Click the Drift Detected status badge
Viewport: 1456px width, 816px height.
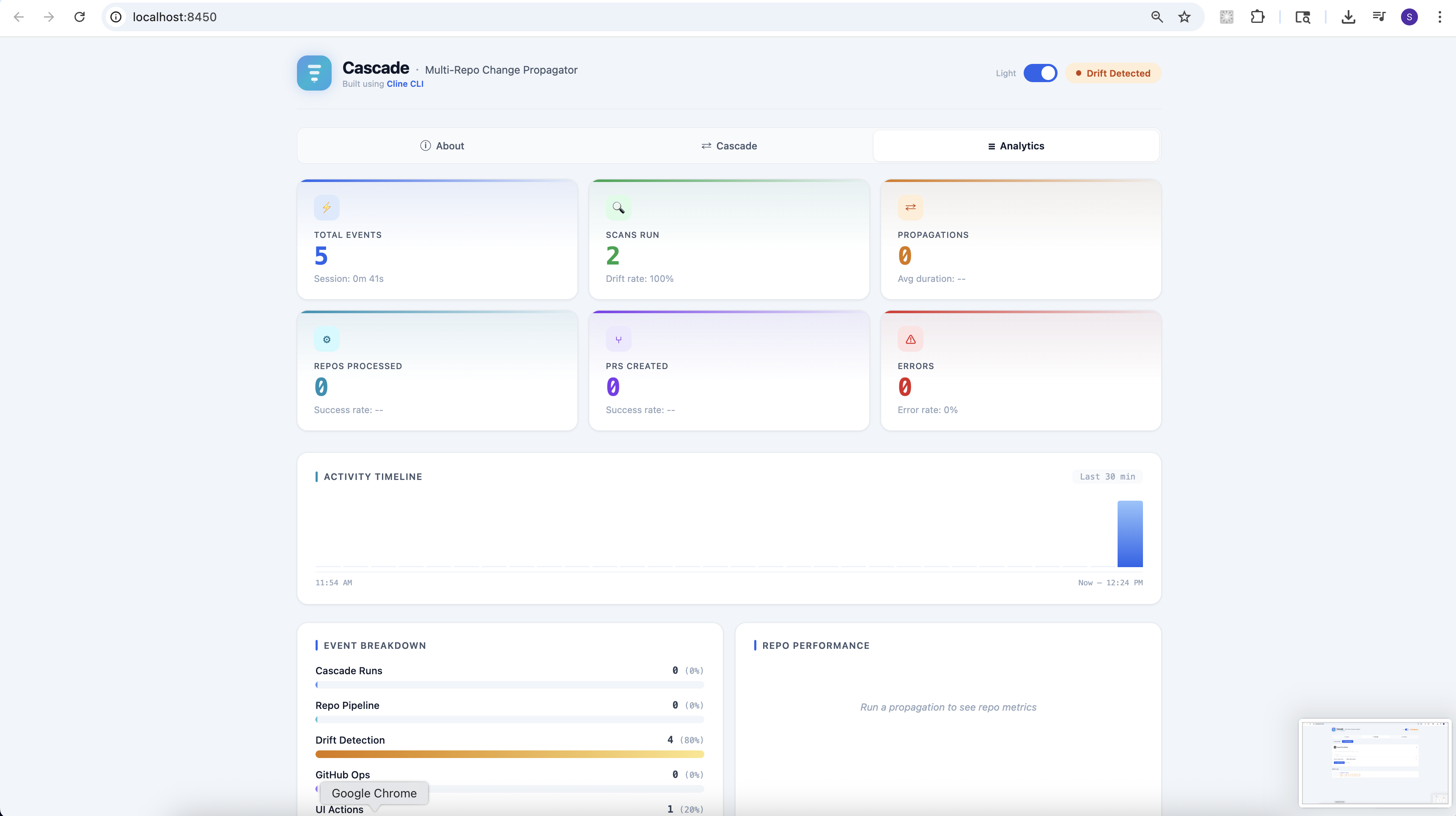pos(1113,73)
